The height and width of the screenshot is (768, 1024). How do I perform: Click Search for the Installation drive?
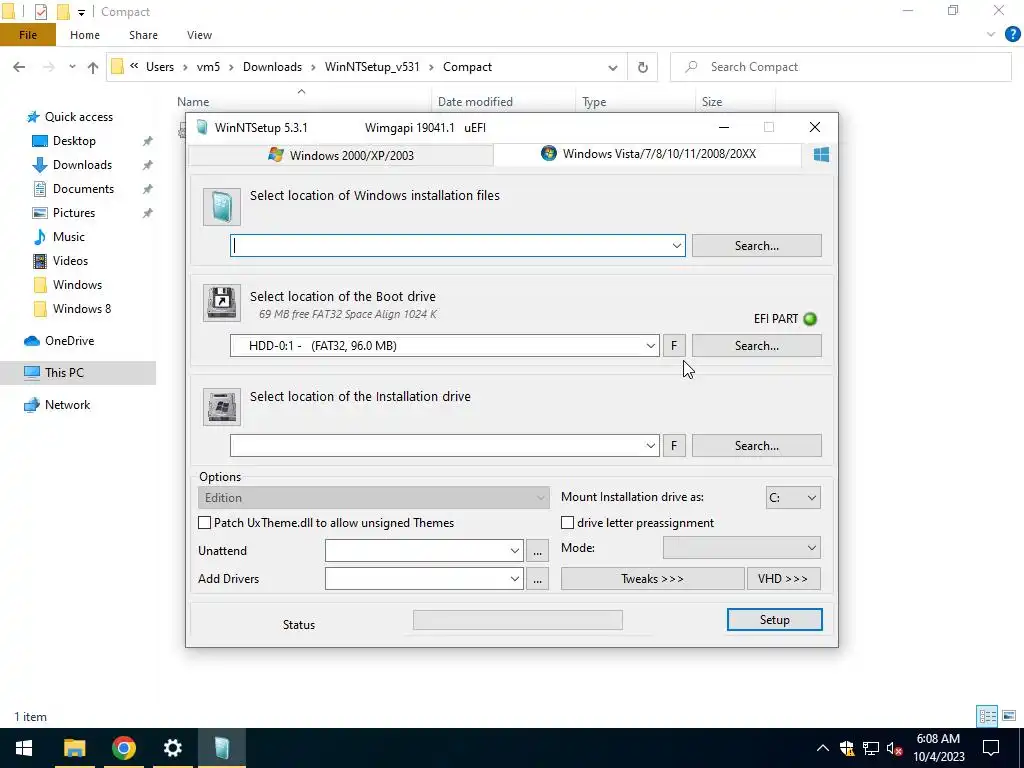click(x=757, y=445)
